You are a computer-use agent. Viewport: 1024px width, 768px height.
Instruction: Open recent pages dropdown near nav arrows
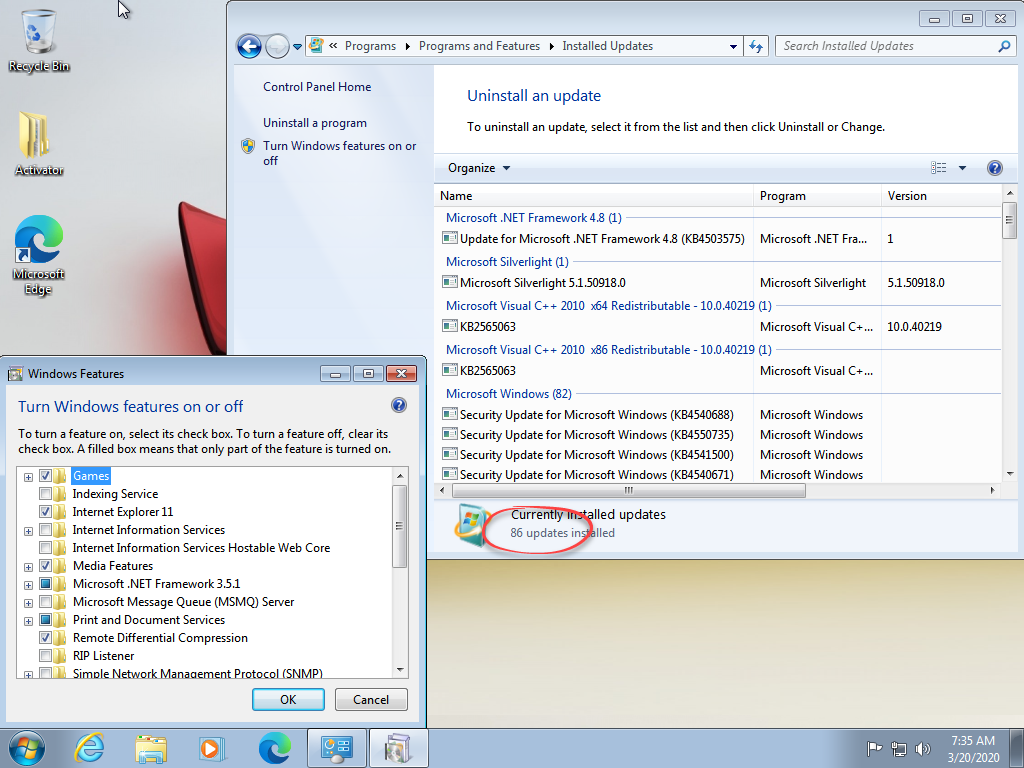click(x=297, y=47)
